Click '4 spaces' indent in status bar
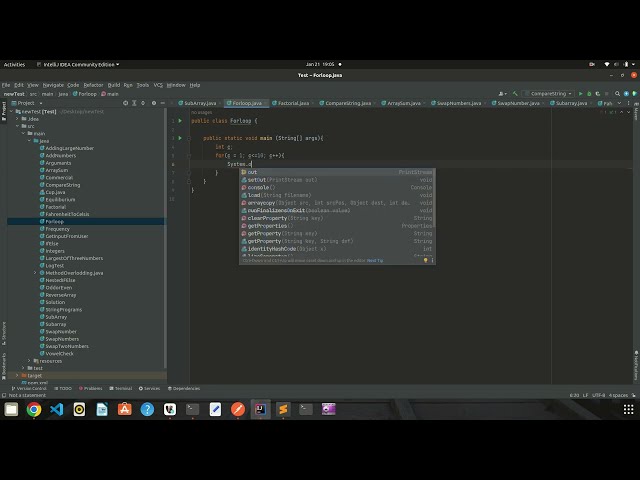This screenshot has width=640, height=480. [618, 395]
